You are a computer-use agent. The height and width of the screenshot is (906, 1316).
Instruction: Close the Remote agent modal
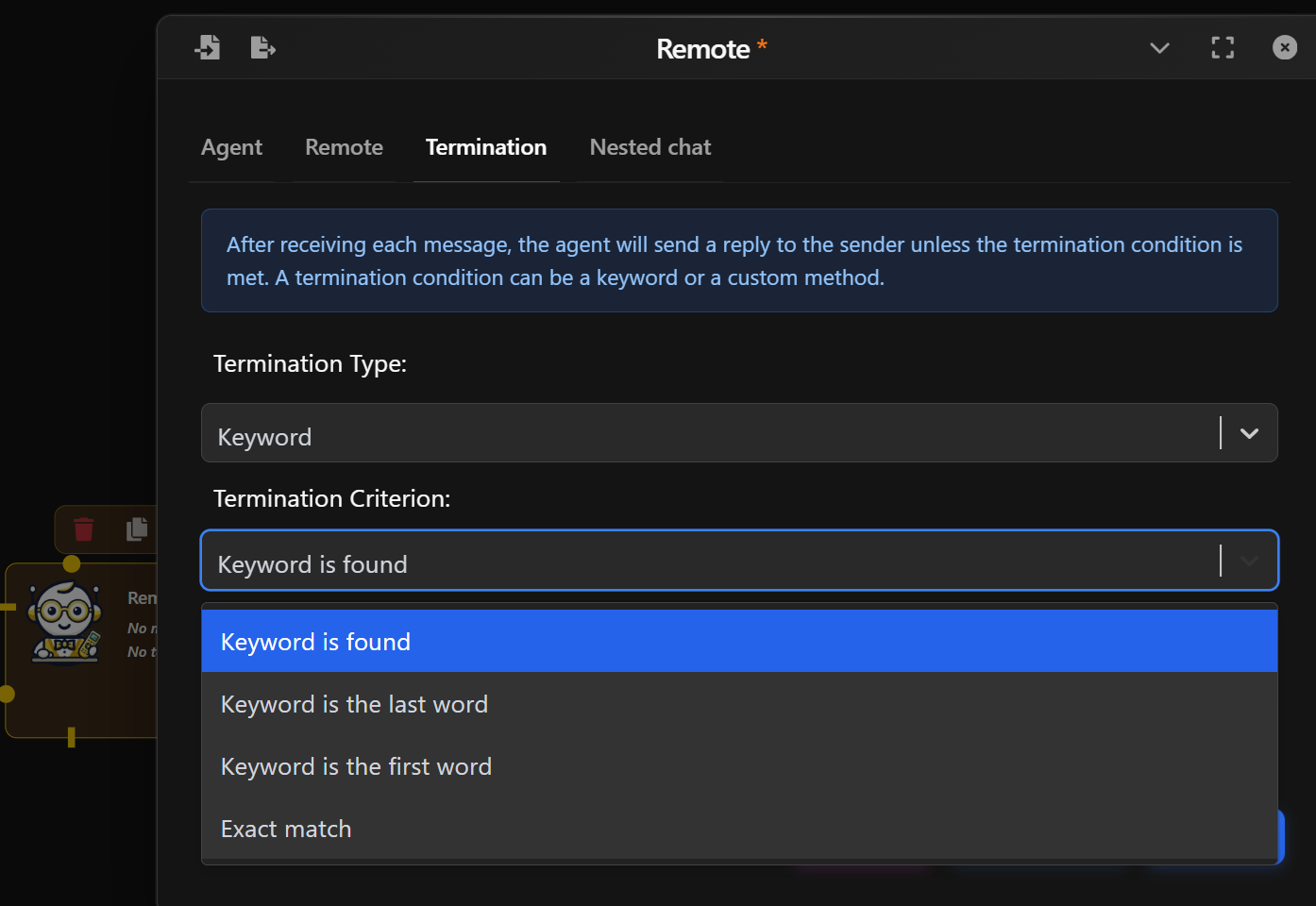click(1284, 47)
